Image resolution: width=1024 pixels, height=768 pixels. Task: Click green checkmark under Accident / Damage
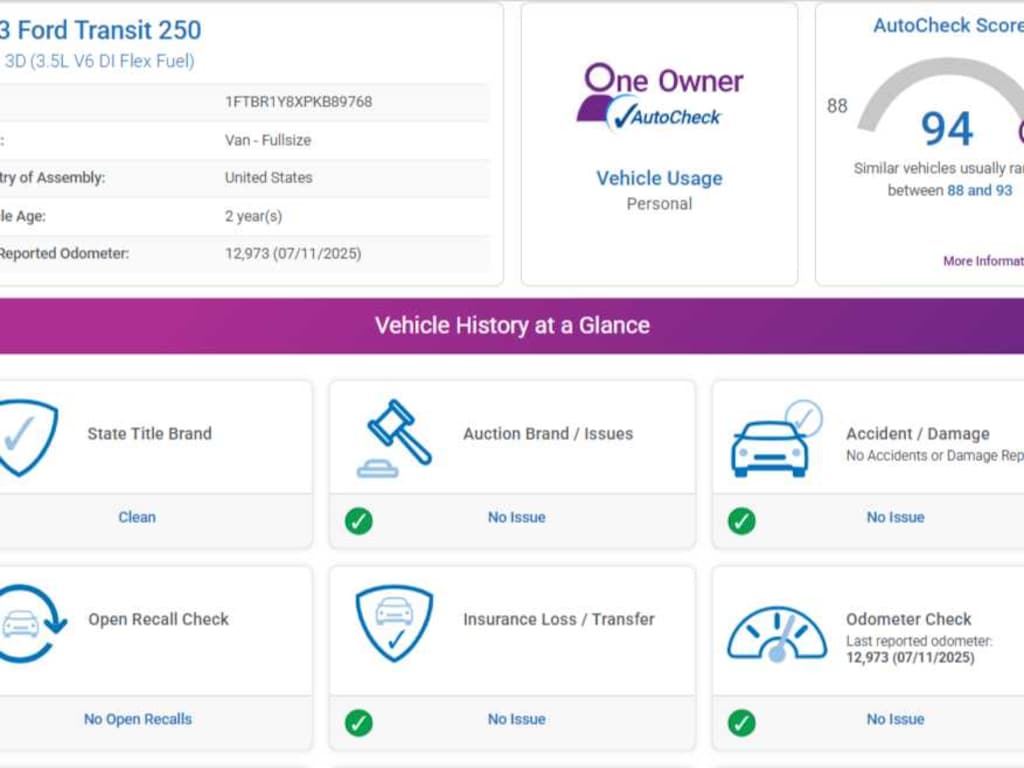(x=741, y=521)
